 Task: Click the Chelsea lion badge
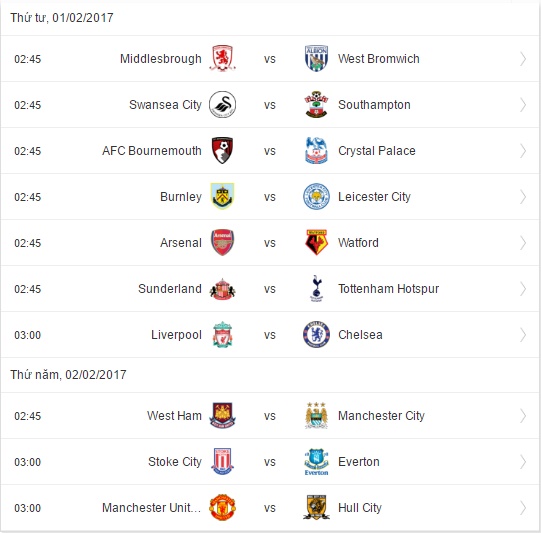(x=316, y=335)
